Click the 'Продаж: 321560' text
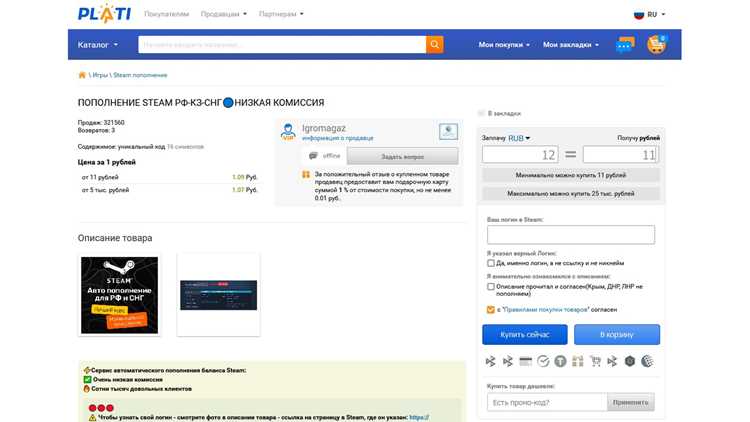The image size is (750, 422). (101, 122)
